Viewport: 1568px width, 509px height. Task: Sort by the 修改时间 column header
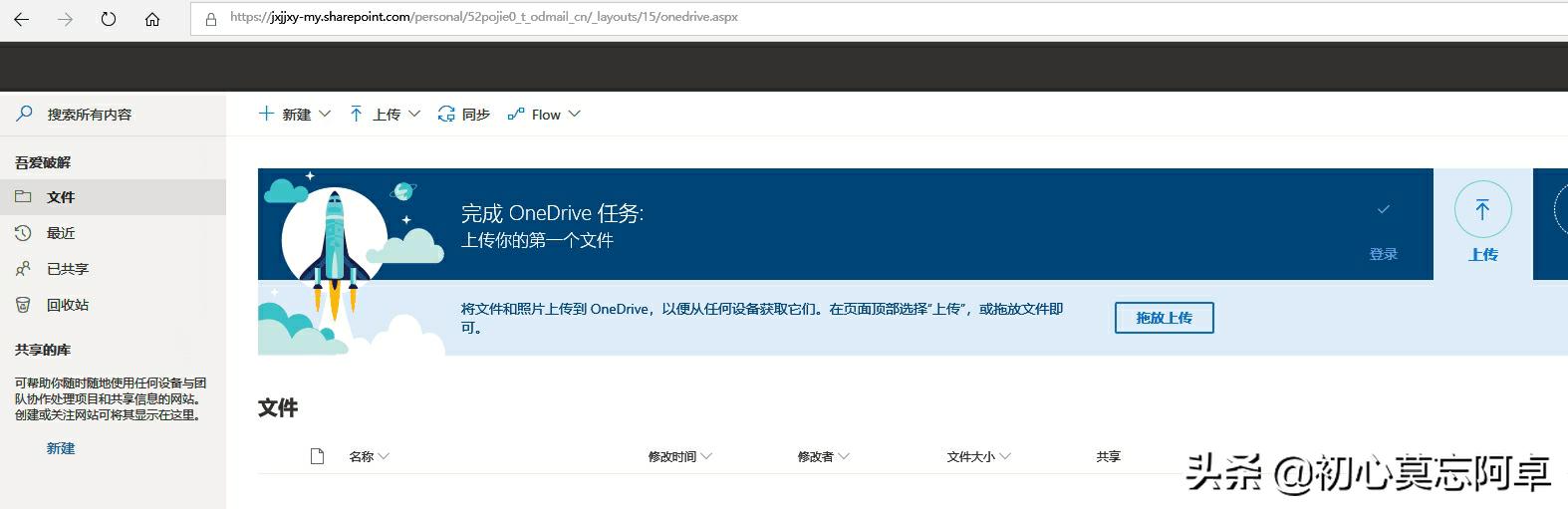click(x=679, y=456)
